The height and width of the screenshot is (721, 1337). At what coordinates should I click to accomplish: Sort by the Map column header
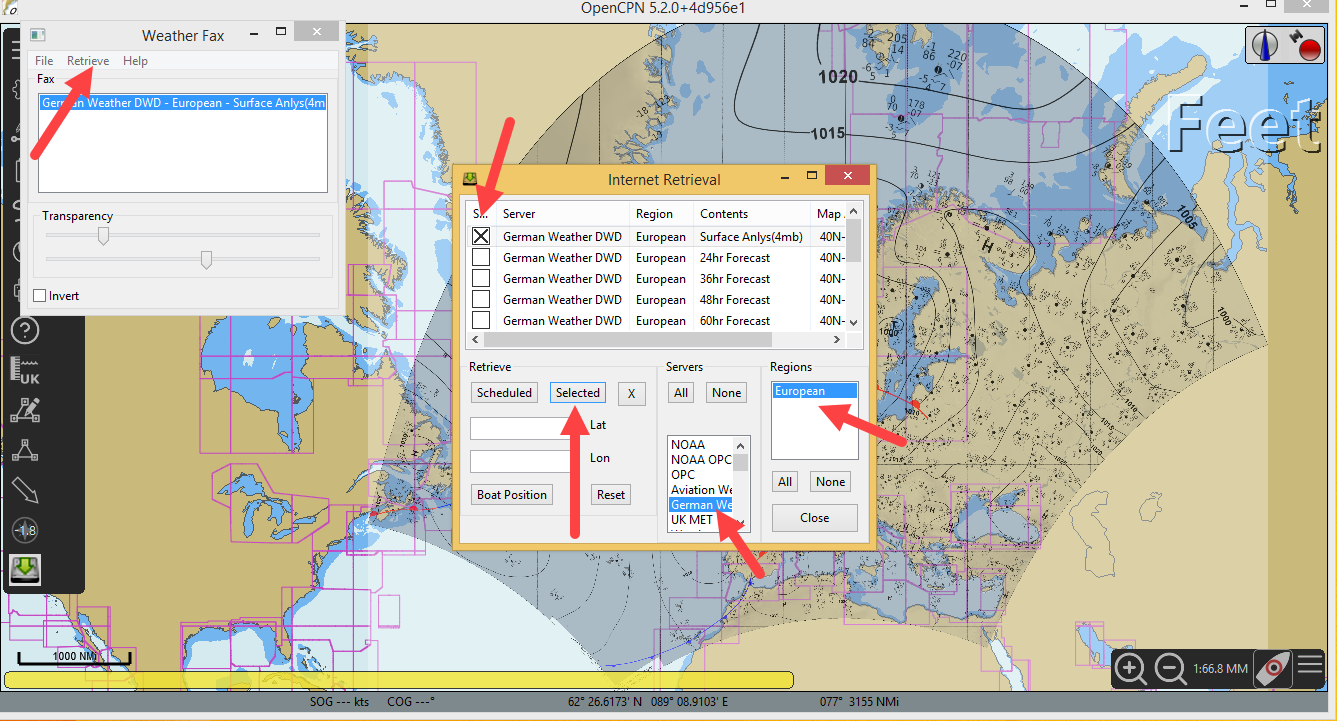[829, 214]
